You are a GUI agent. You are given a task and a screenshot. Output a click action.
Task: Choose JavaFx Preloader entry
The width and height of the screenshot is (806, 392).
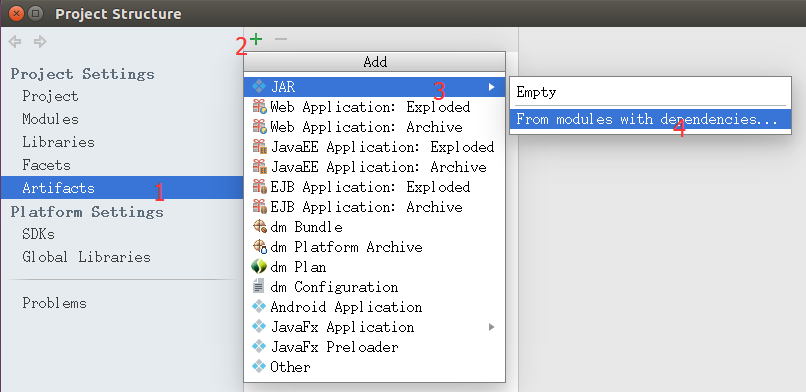tap(374, 347)
